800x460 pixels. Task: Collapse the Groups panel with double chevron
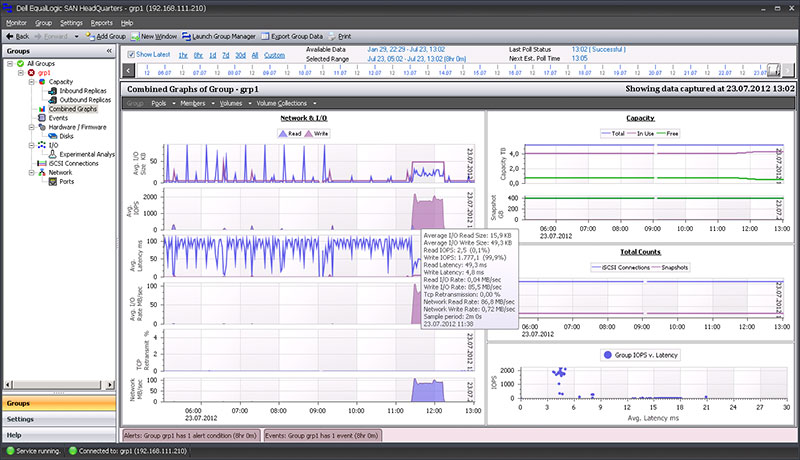pos(109,51)
